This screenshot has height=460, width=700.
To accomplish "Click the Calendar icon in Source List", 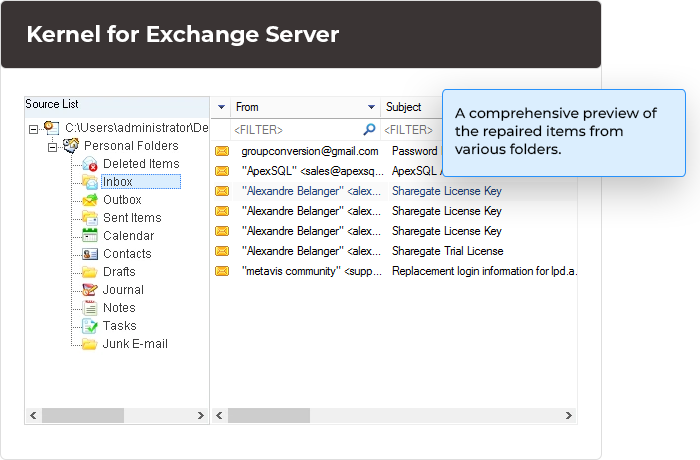I will [90, 235].
